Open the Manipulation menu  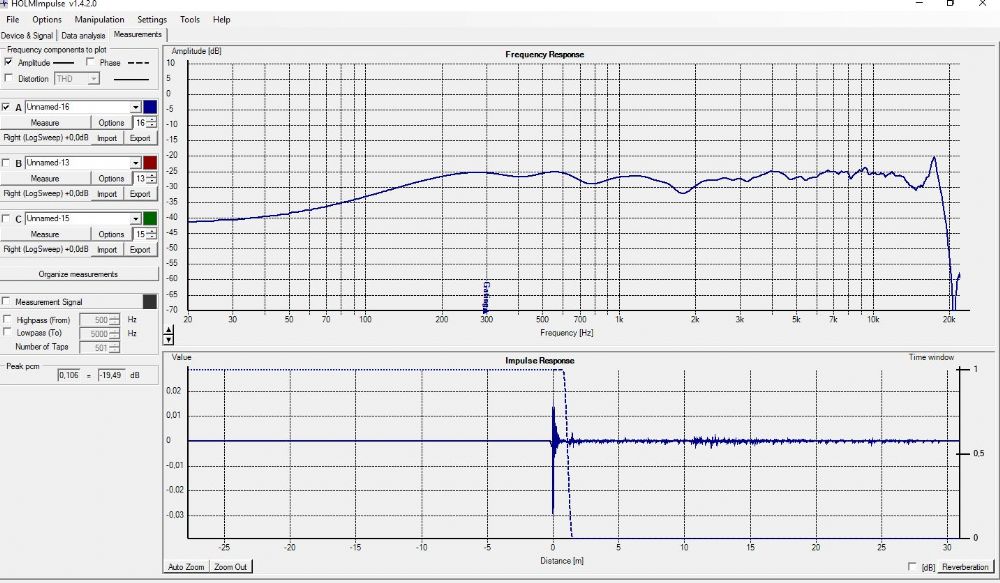[x=100, y=20]
